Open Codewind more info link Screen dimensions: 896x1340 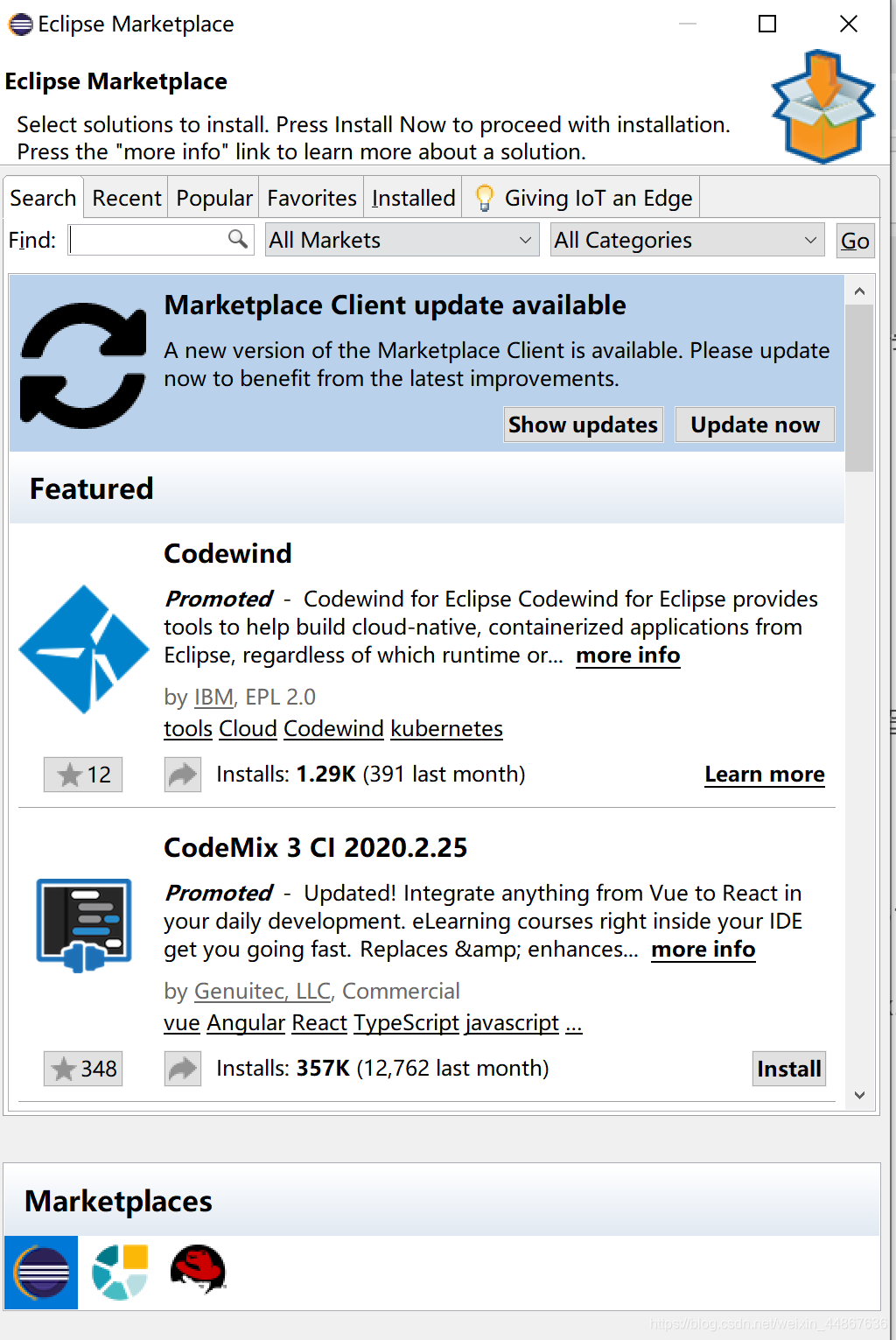tap(628, 656)
